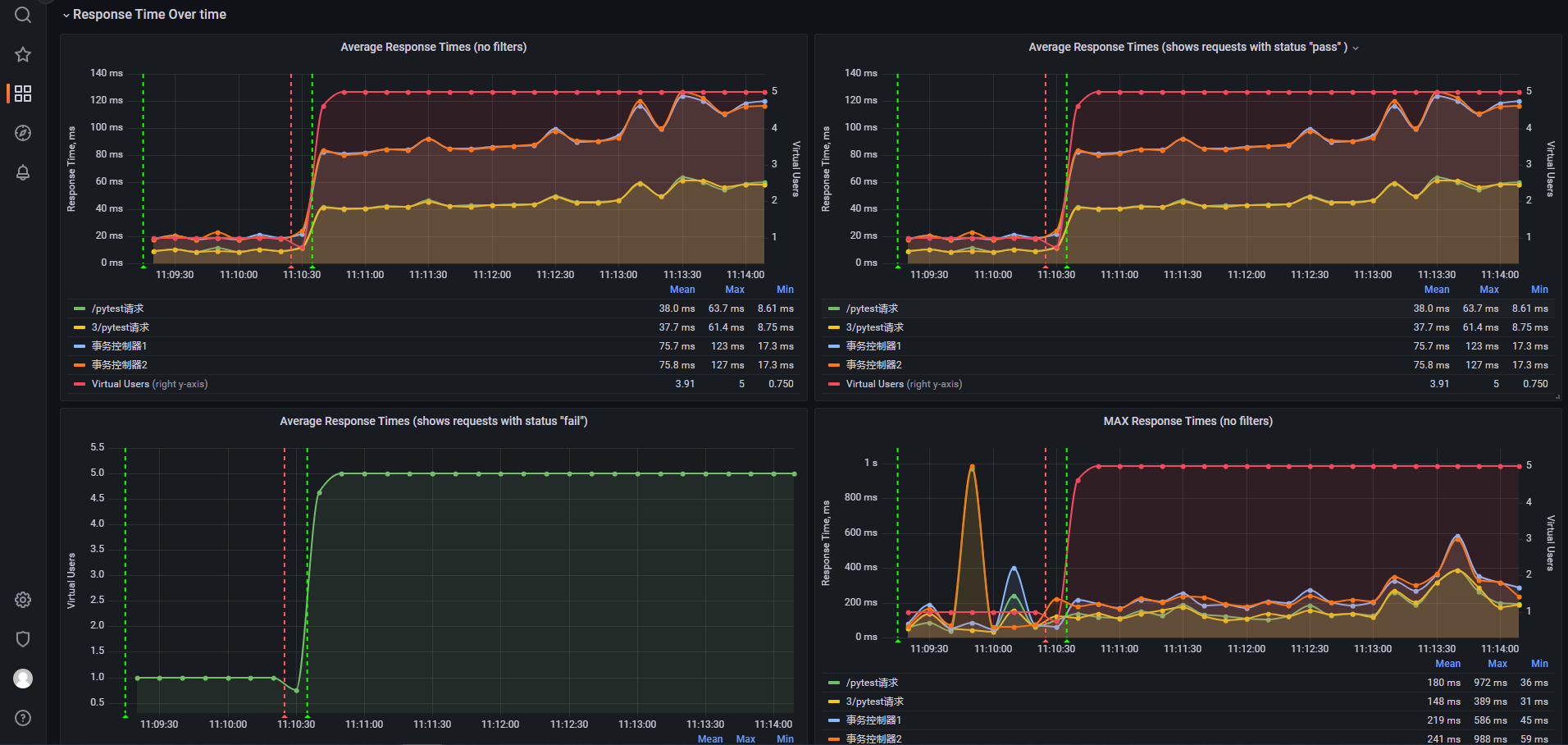Click /pytest请求 color swatch in status "pass" legend

834,309
